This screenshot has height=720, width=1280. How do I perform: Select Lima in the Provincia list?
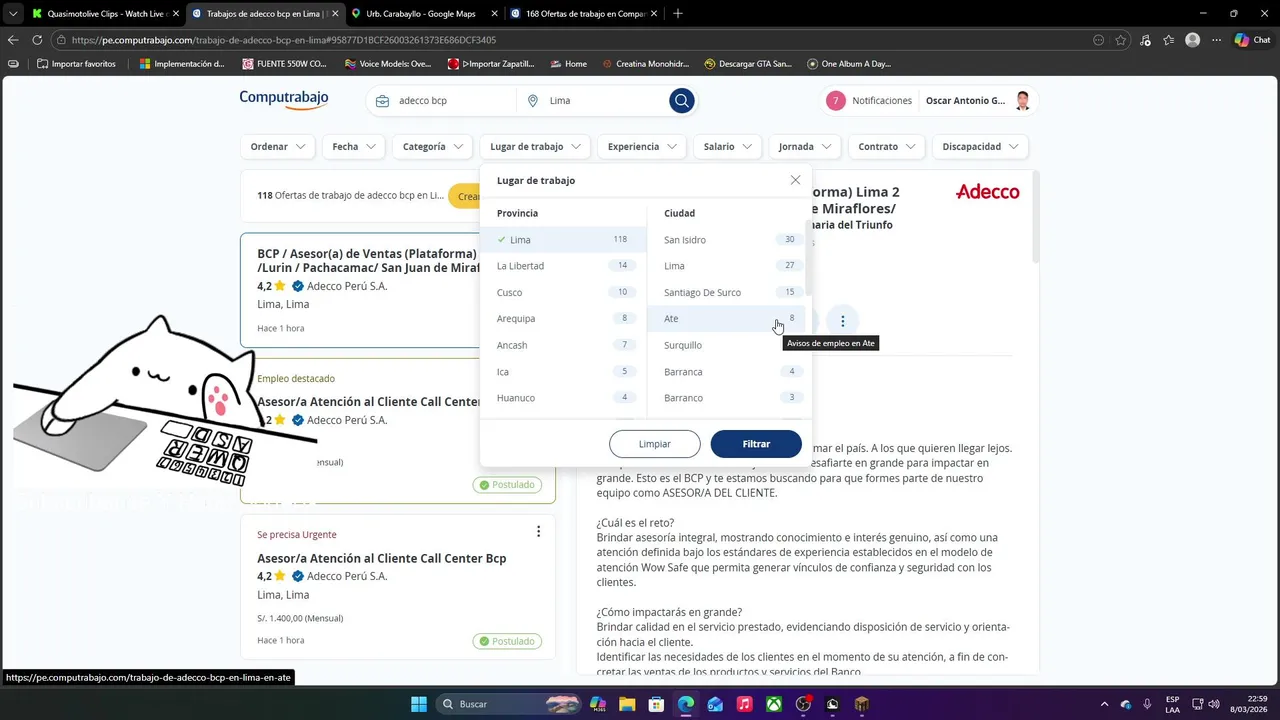563,240
